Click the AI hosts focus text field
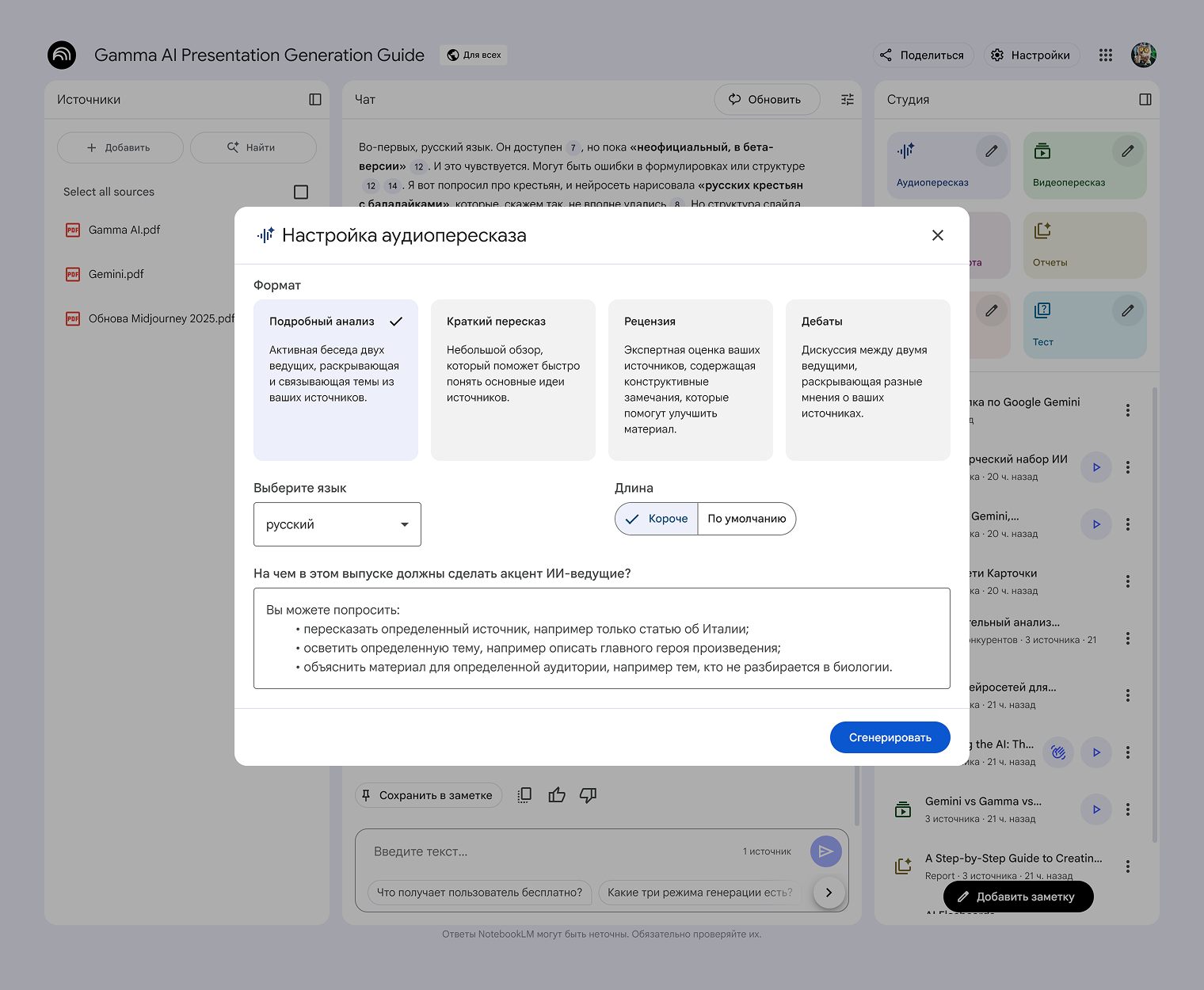 601,638
